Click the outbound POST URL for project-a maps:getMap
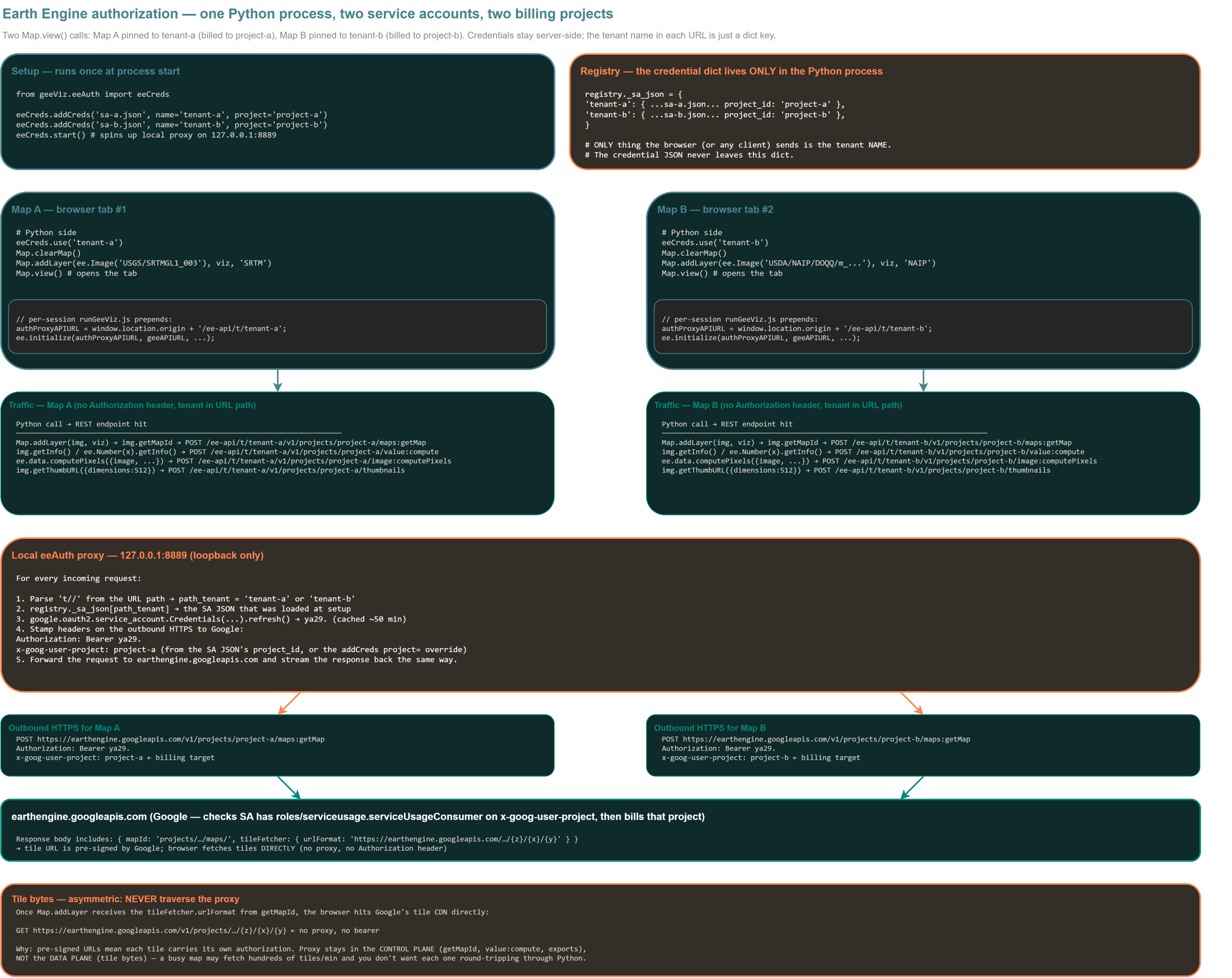Image resolution: width=1232 pixels, height=978 pixels. tap(170, 739)
